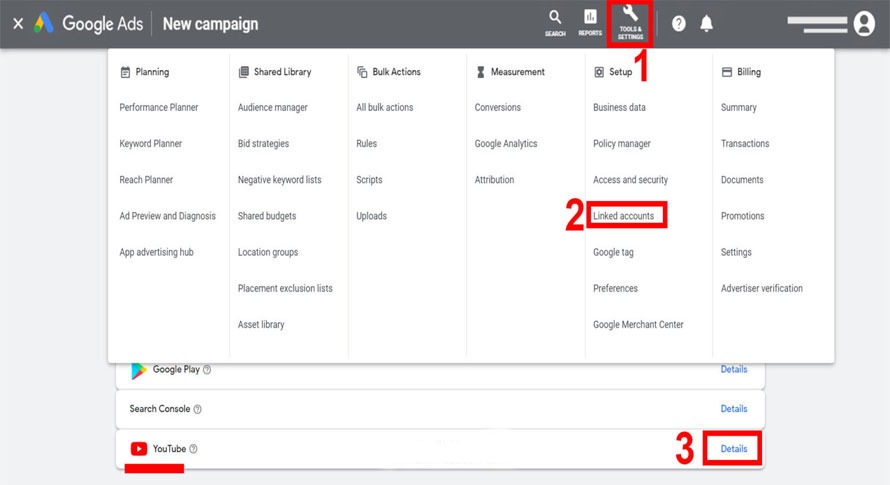This screenshot has height=485, width=890.
Task: Click the account profile avatar
Action: click(x=864, y=24)
